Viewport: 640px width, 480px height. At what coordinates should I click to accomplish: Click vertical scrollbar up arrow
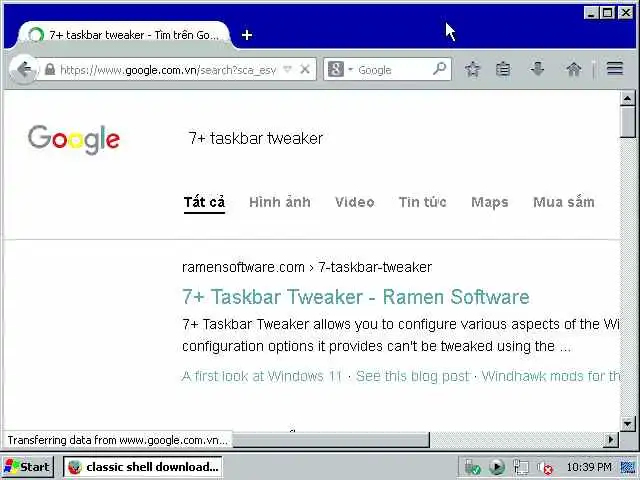tap(627, 98)
